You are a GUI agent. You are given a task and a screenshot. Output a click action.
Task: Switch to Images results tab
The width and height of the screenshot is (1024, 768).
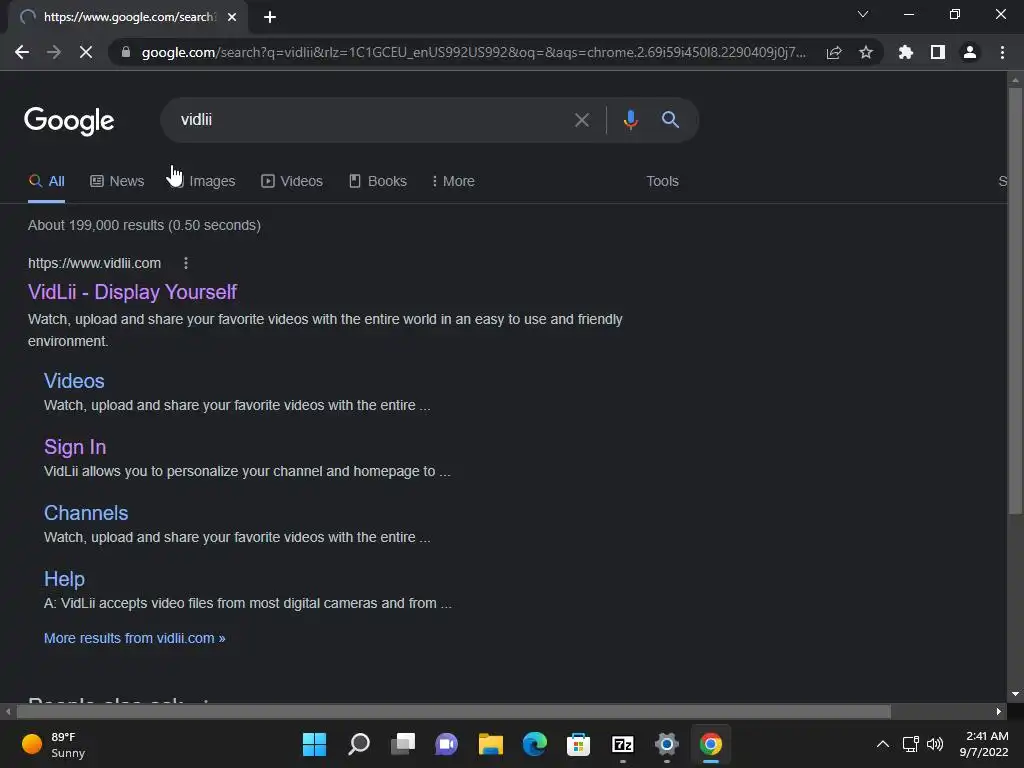point(202,181)
